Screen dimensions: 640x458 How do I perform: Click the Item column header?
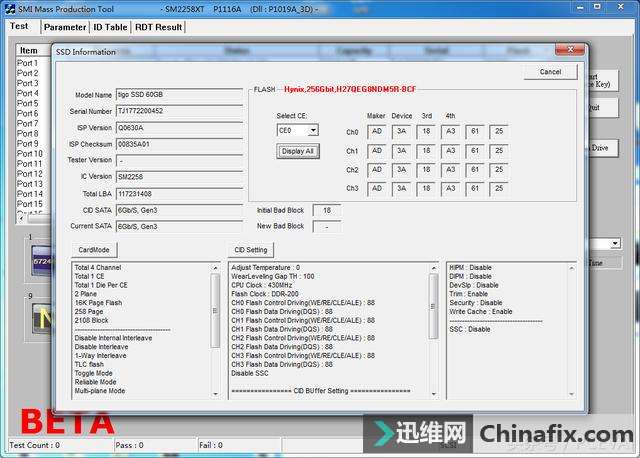tap(33, 50)
